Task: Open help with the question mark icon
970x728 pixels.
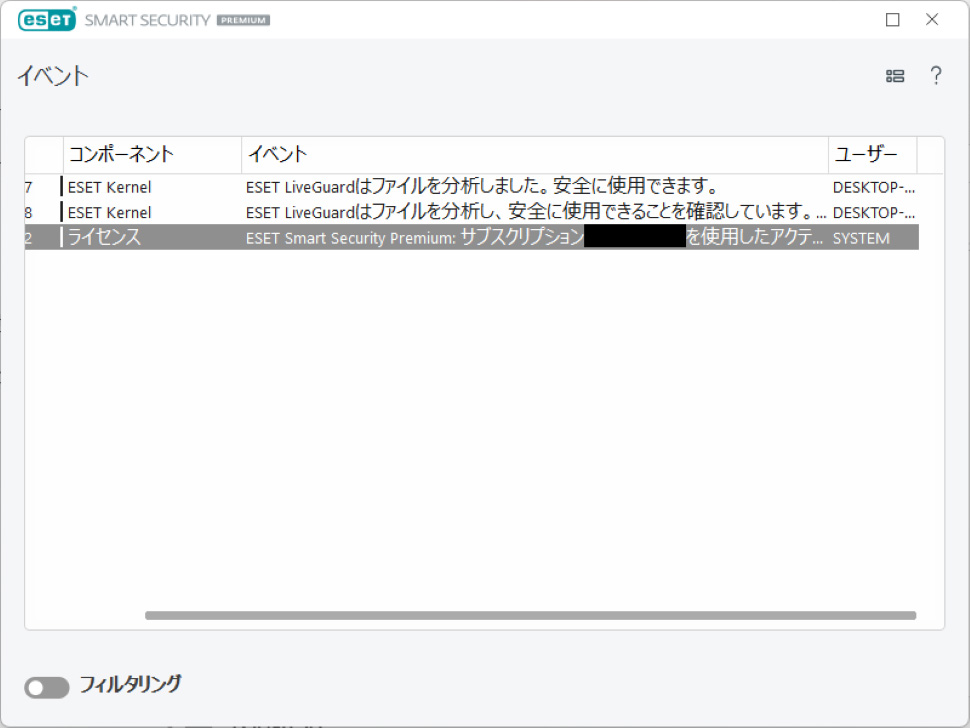Action: 936,76
